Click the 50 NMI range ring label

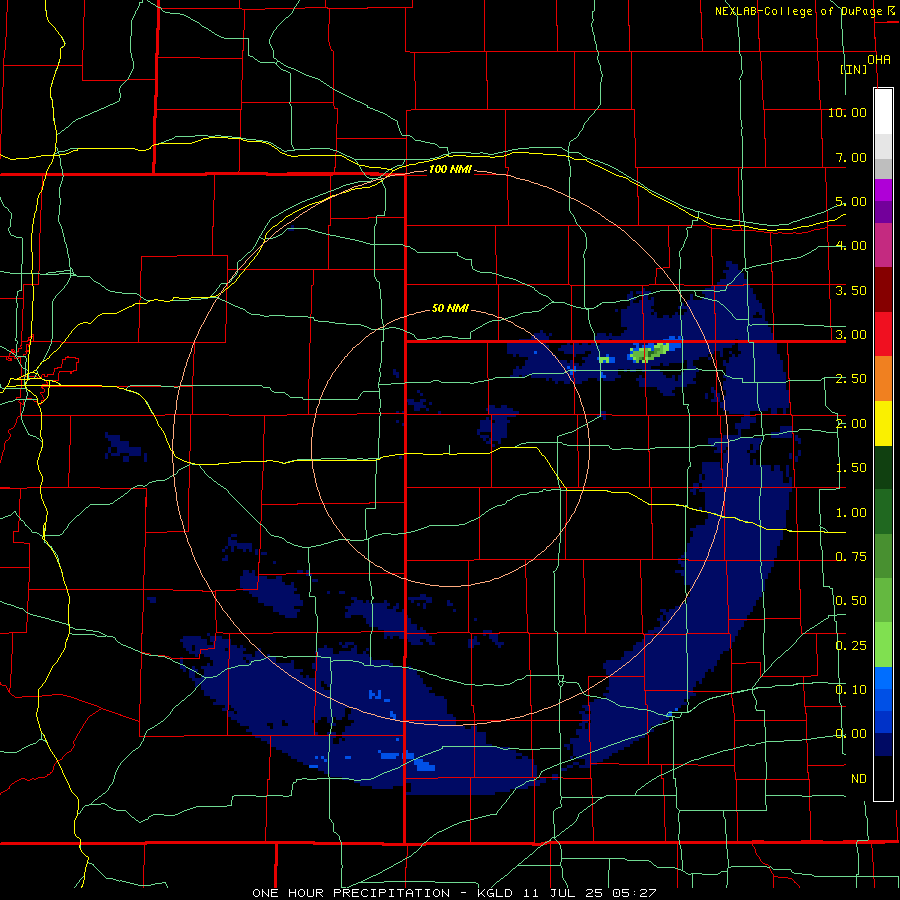click(x=450, y=308)
